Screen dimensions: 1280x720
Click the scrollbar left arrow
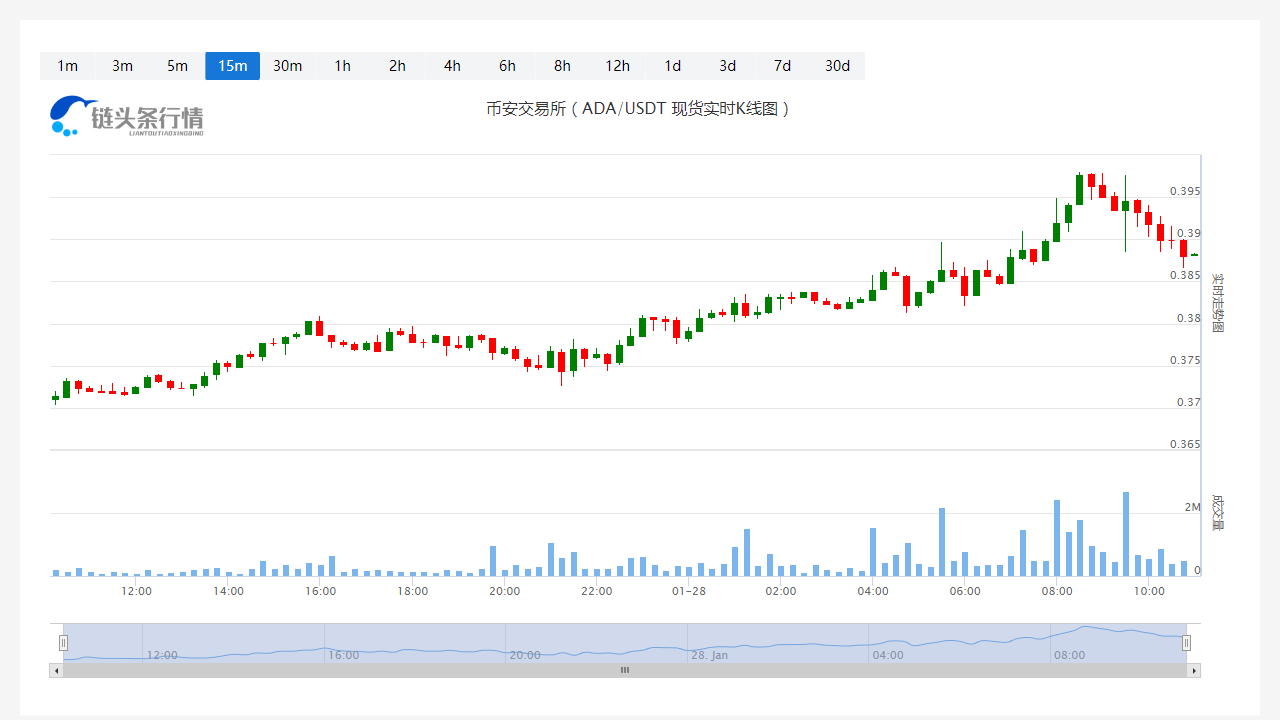(56, 670)
